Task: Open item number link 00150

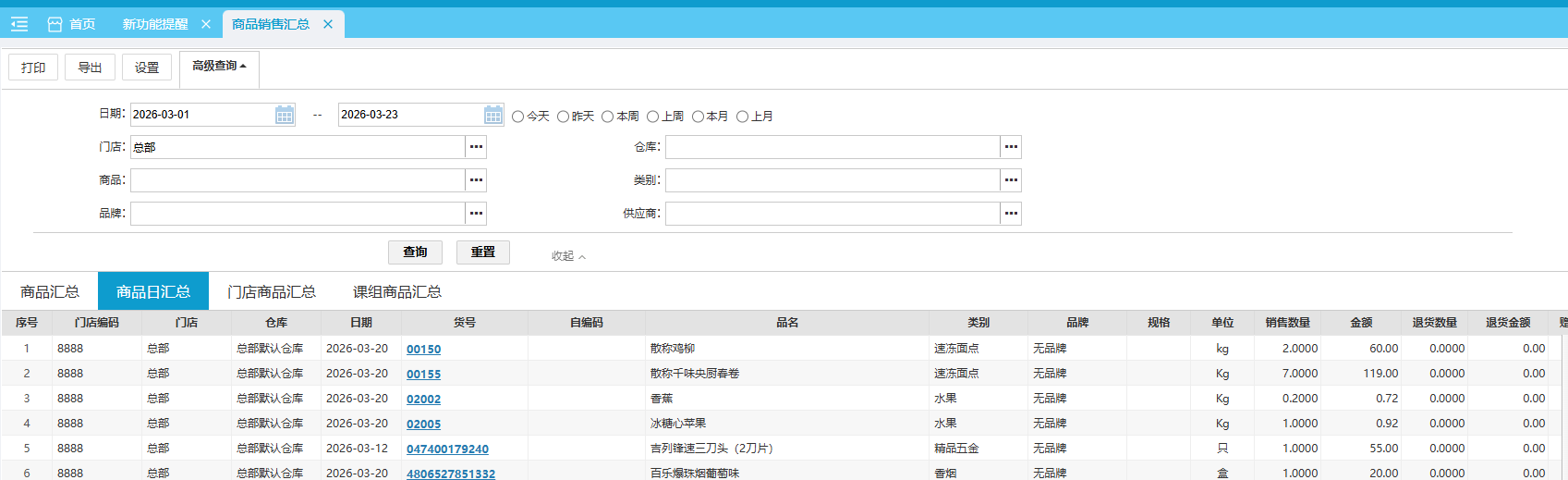Action: click(x=423, y=349)
